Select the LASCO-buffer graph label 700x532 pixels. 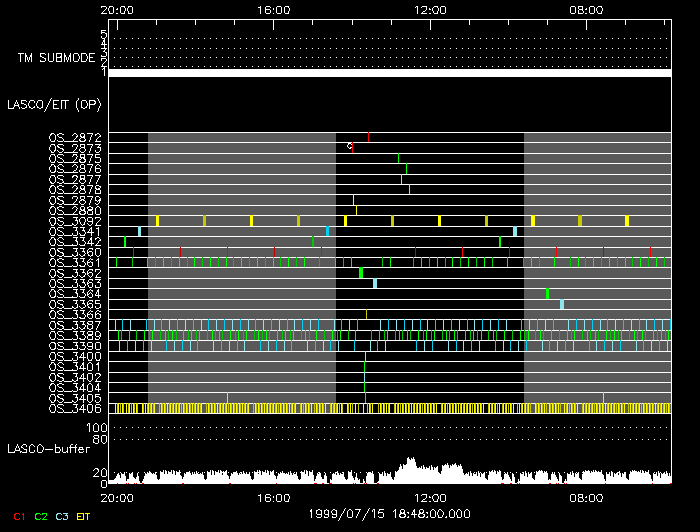[x=47, y=448]
